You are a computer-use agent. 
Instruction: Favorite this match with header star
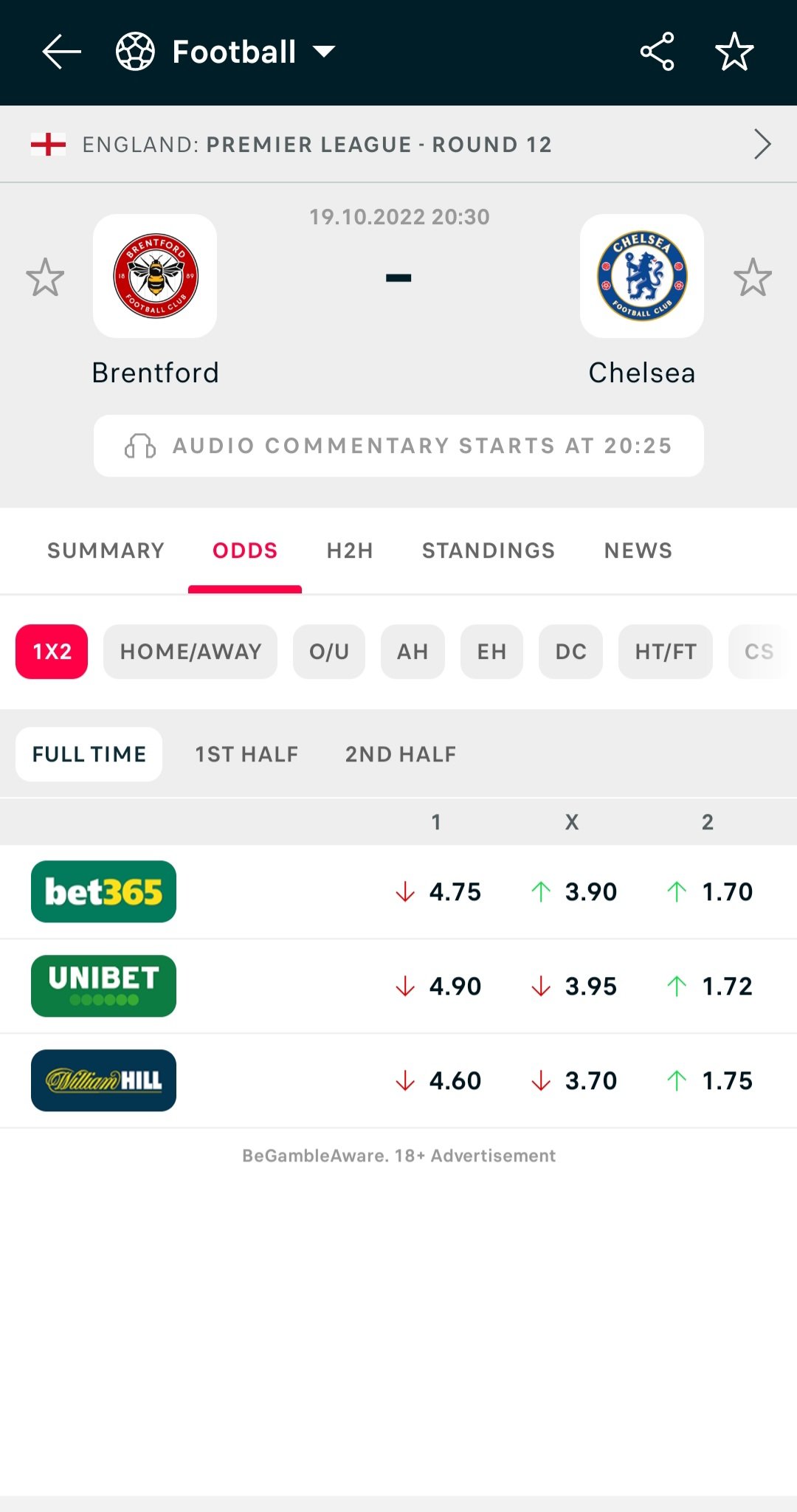[x=734, y=52]
